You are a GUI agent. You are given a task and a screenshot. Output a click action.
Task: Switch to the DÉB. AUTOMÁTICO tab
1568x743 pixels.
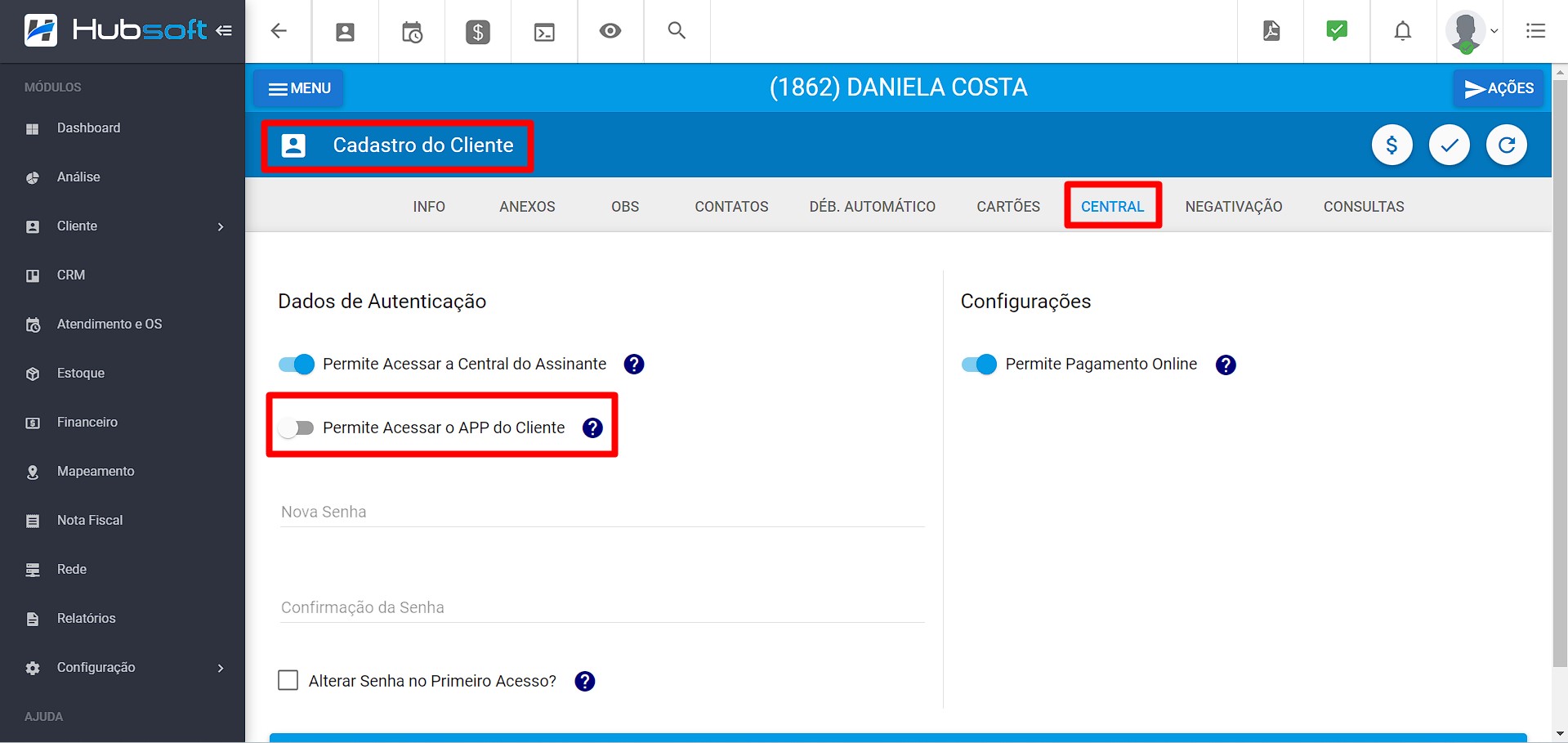pos(873,207)
